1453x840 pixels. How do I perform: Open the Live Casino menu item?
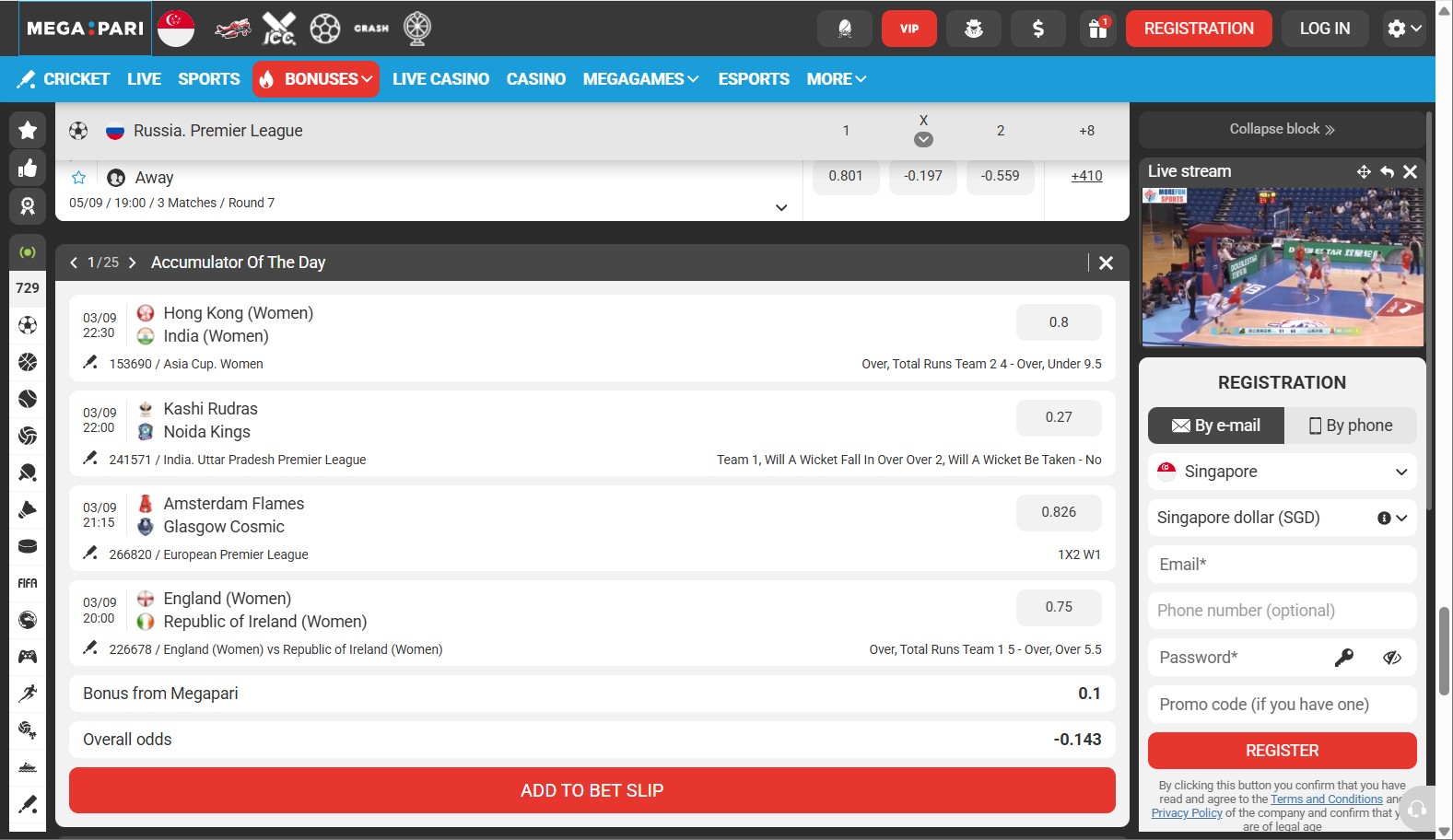tap(440, 79)
